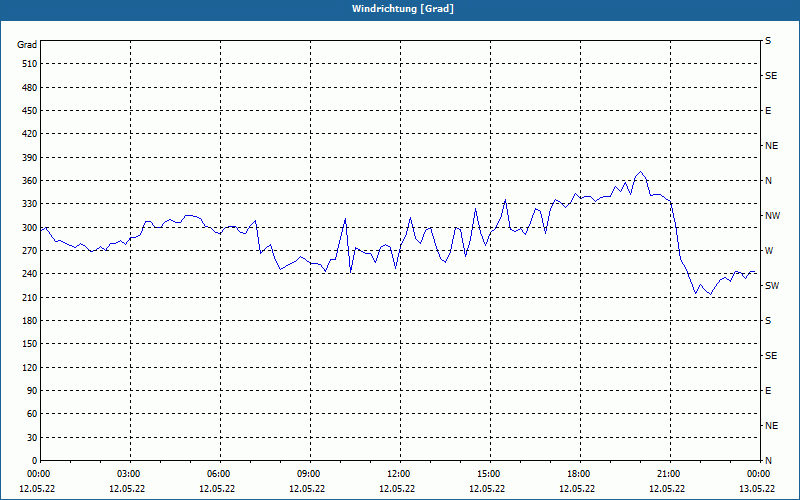
Task: Click the 300 degree axis label
Action: [30, 228]
